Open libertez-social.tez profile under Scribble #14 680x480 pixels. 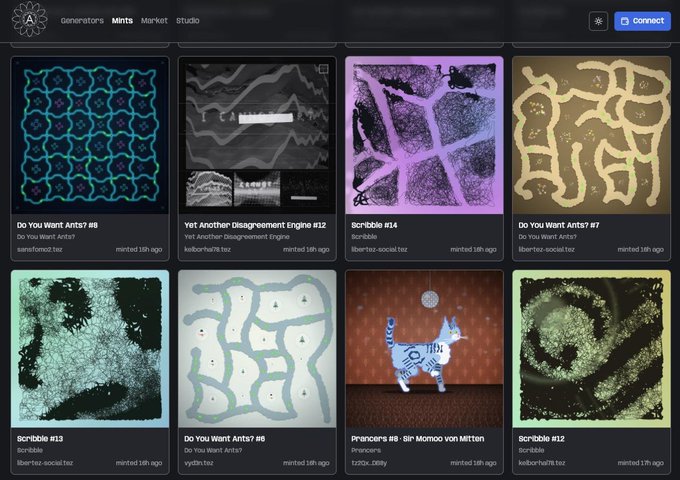[379, 249]
